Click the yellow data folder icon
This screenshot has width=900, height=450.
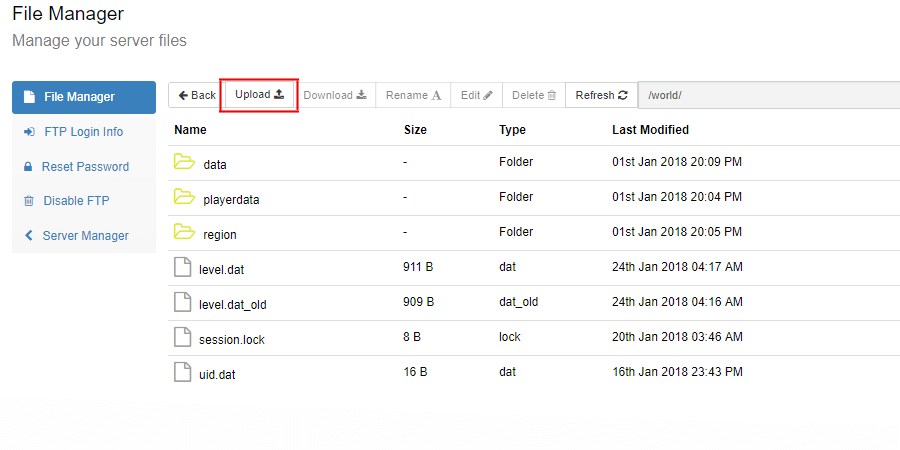point(184,162)
